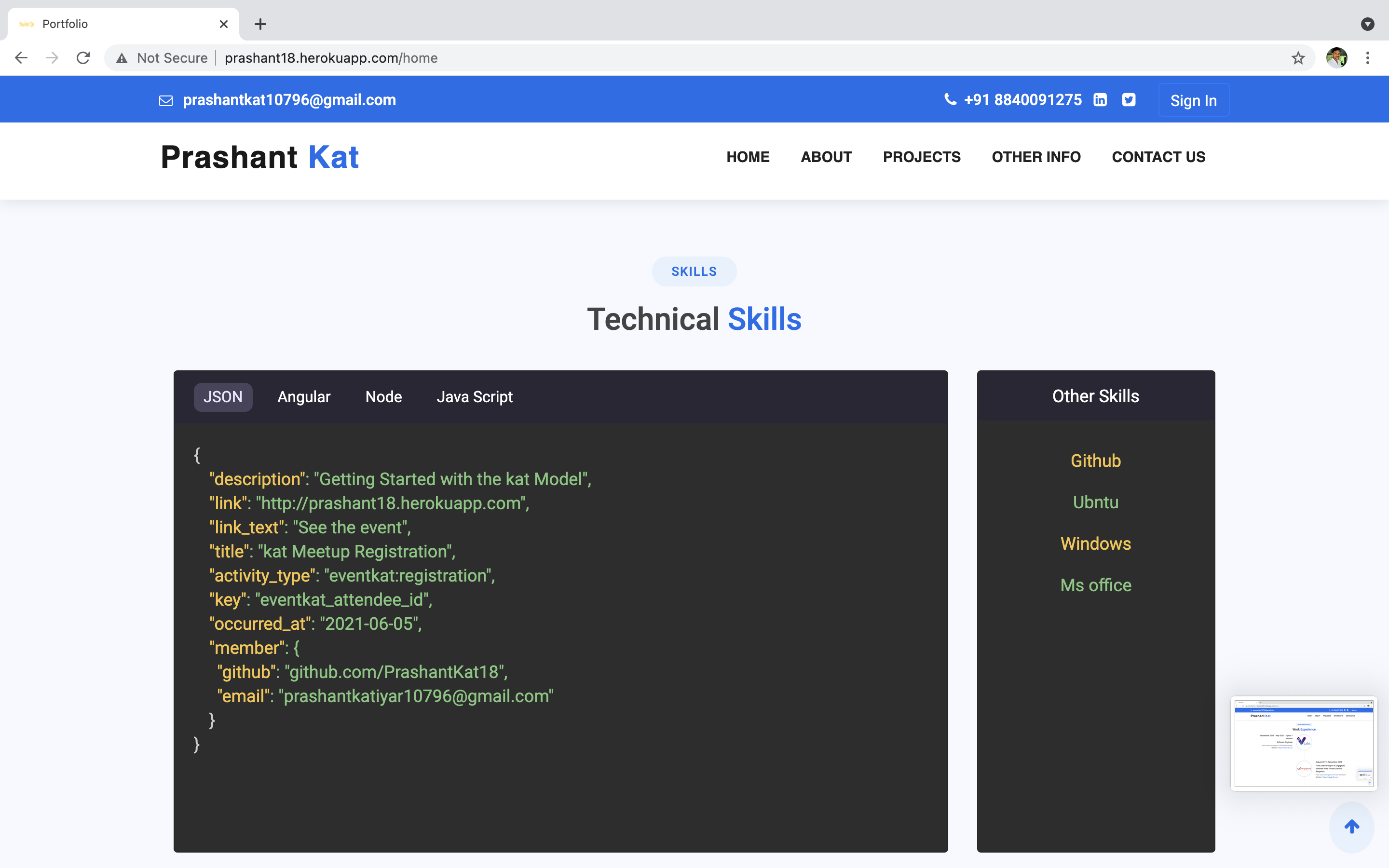Screen dimensions: 1389x868
Task: Click the phone icon in header
Action: click(950, 99)
